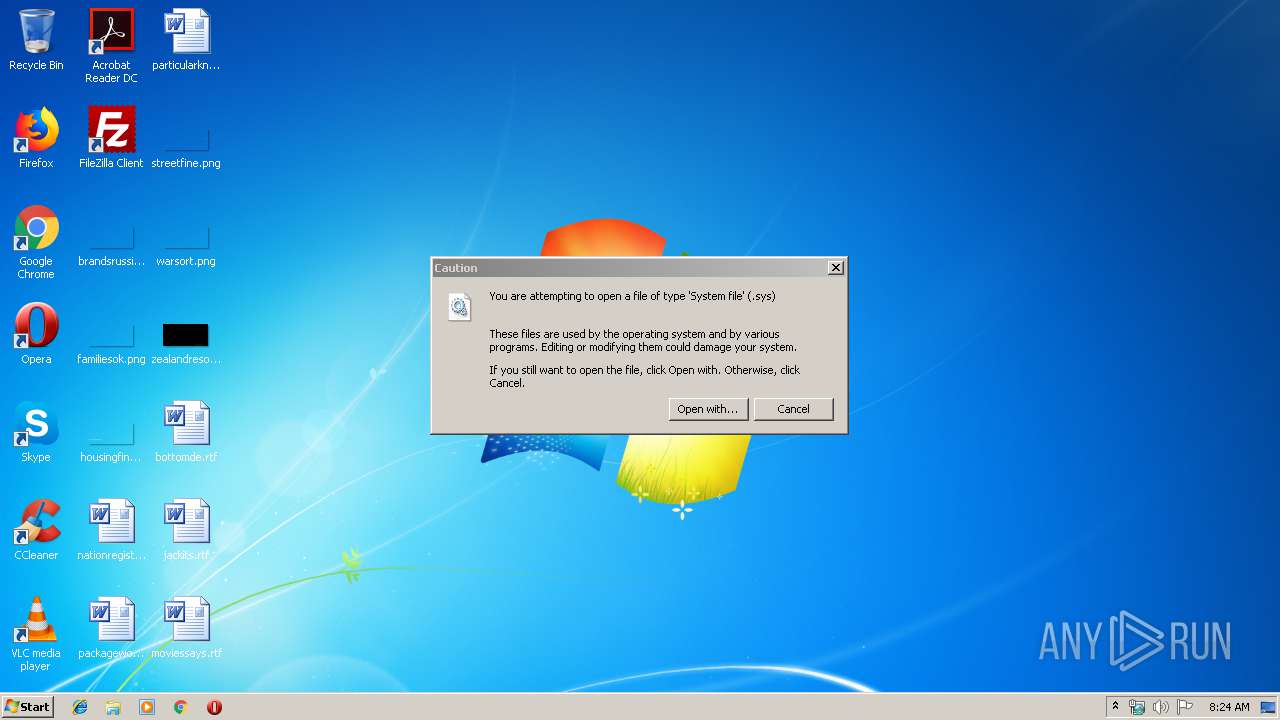Open Opera from taskbar
The width and height of the screenshot is (1280, 720).
tap(214, 707)
